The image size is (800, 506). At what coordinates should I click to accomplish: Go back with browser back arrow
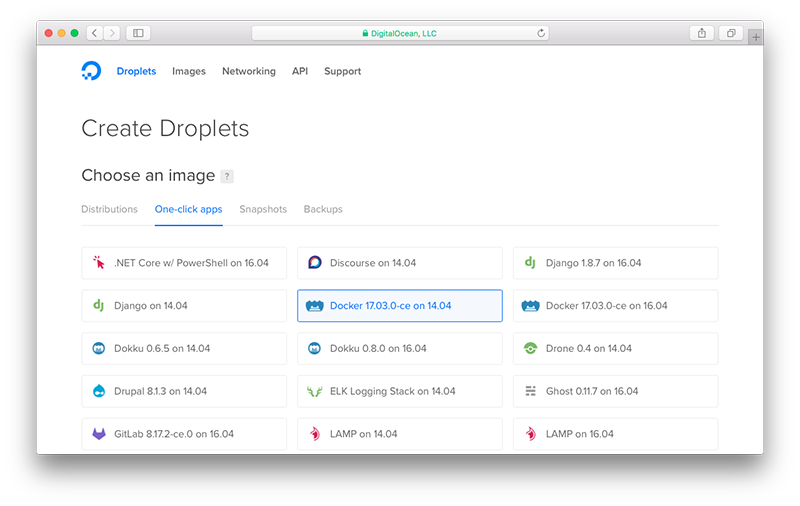[x=95, y=33]
